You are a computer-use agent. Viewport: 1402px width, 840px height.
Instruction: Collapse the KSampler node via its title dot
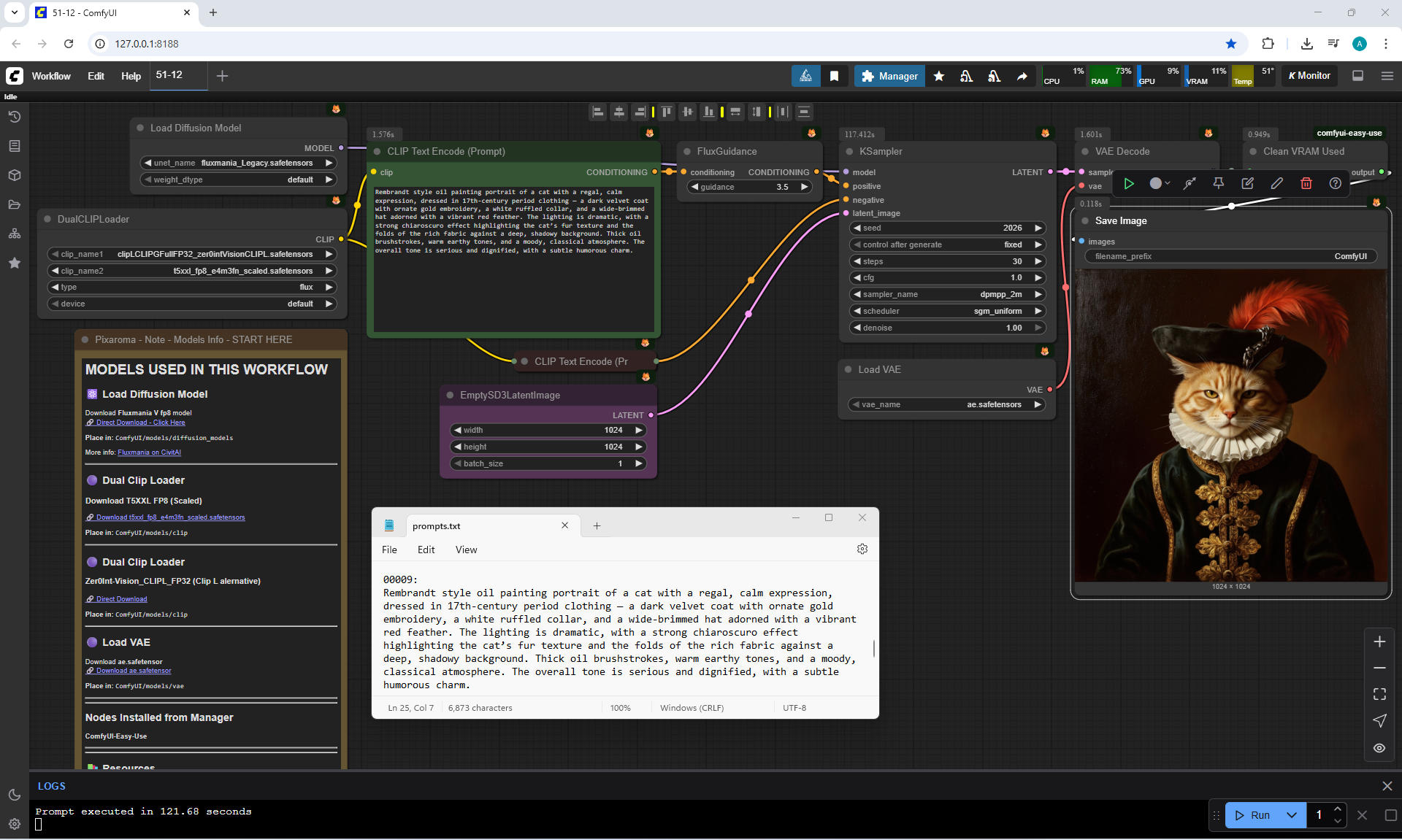click(x=849, y=152)
